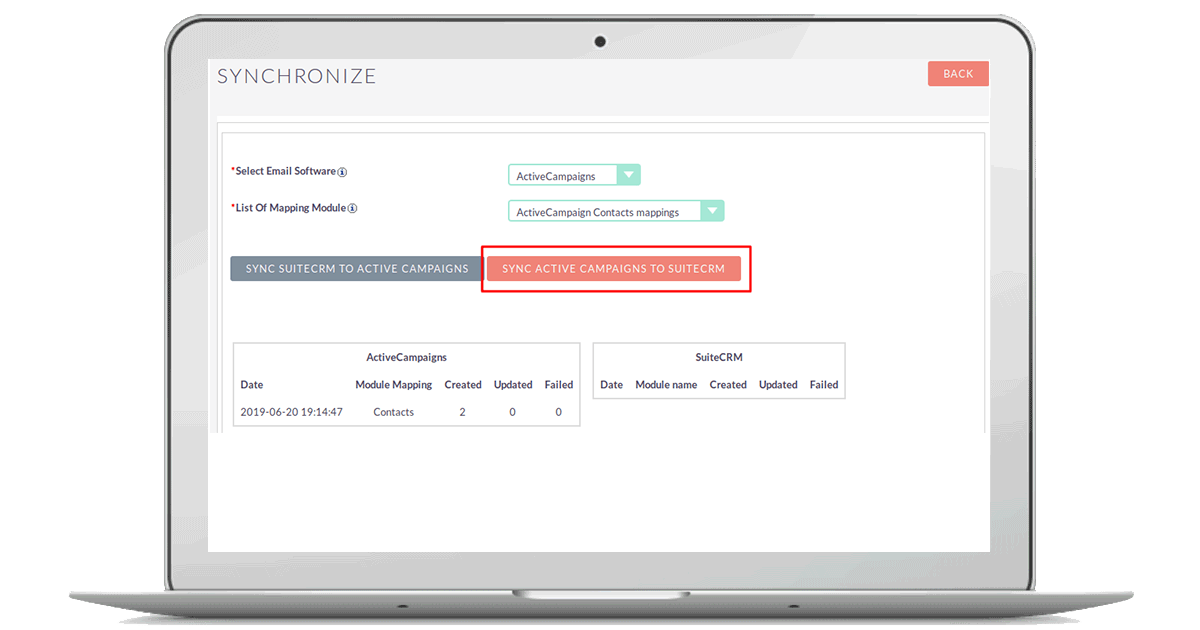Click the Date header in ActiveCampaigns table
The height and width of the screenshot is (630, 1200).
click(x=252, y=385)
